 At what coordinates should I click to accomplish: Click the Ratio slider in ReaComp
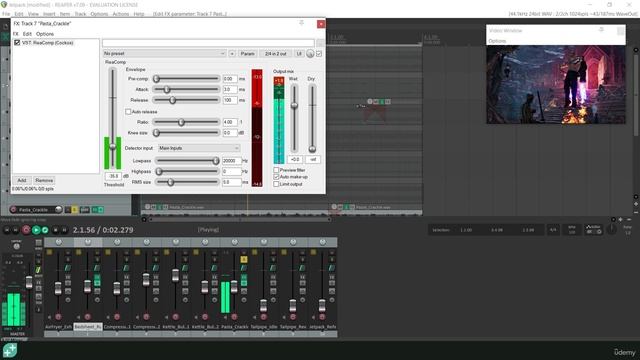186,122
